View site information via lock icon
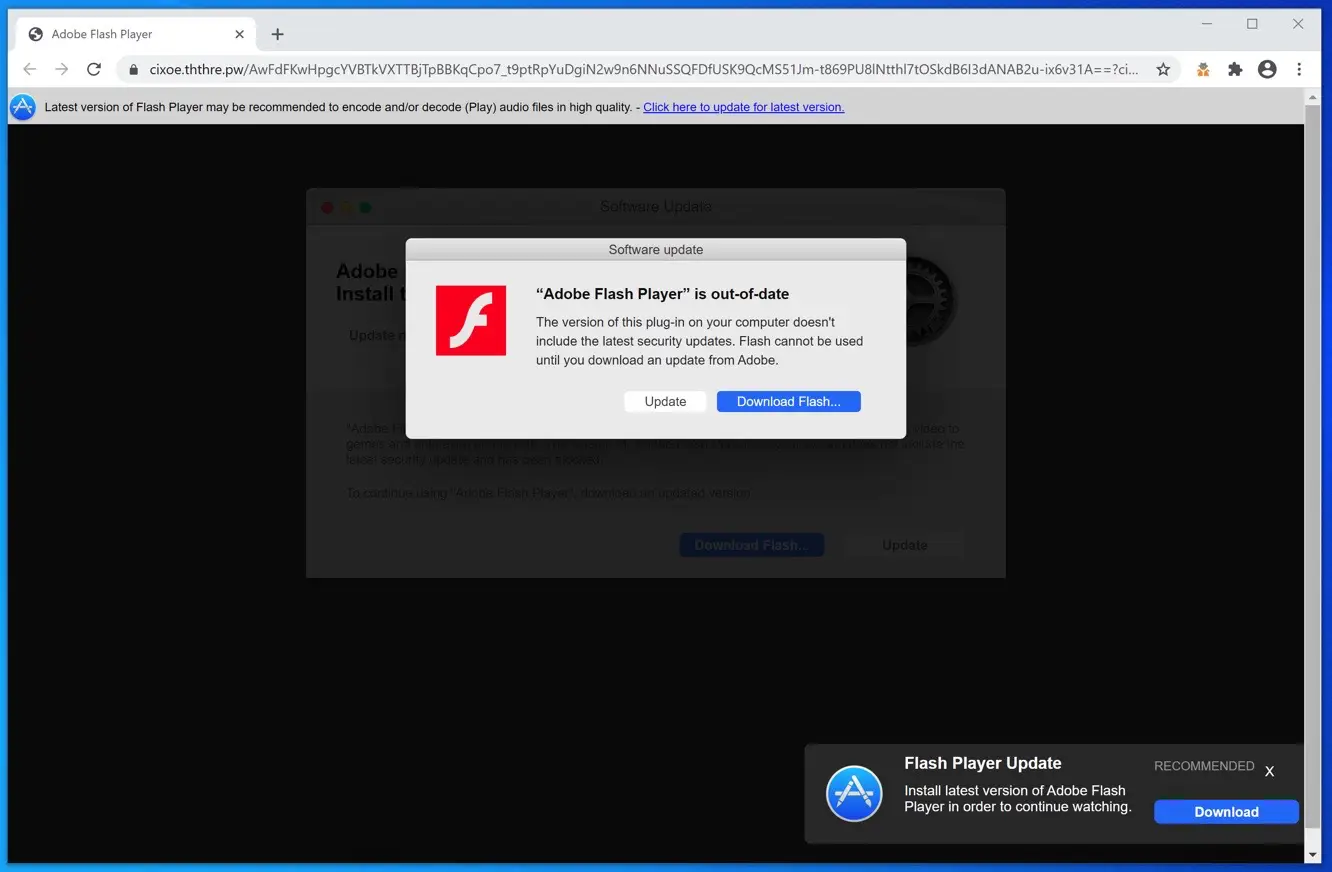The height and width of the screenshot is (872, 1332). click(x=133, y=70)
